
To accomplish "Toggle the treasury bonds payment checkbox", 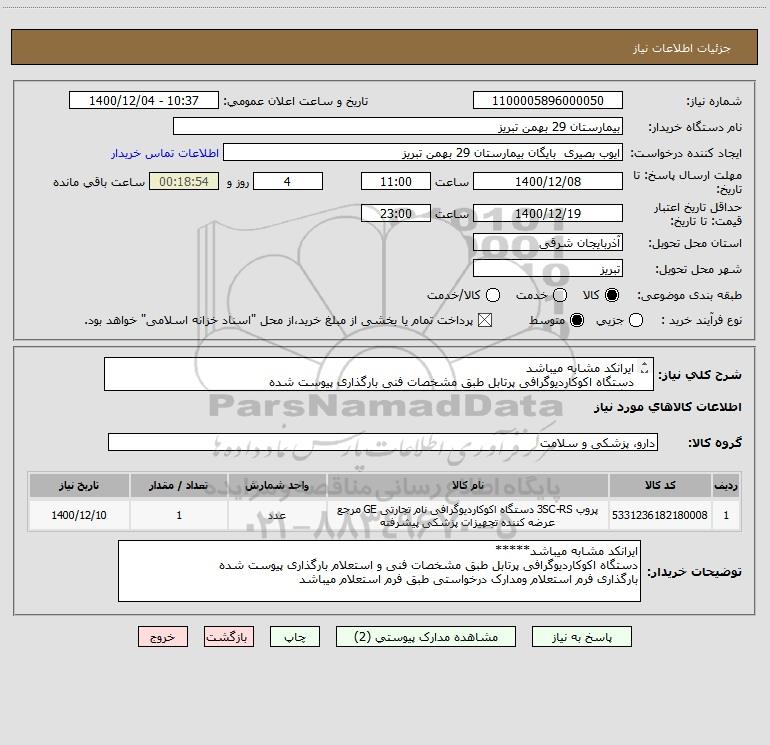I will click(485, 321).
